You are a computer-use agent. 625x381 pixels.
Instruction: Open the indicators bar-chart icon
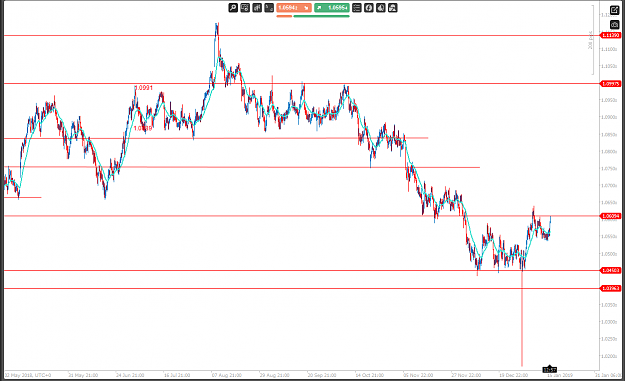[x=257, y=8]
